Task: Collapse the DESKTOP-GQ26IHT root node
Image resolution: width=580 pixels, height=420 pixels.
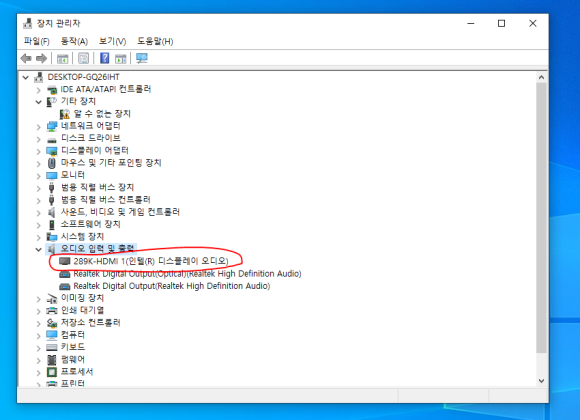Action: coord(26,77)
